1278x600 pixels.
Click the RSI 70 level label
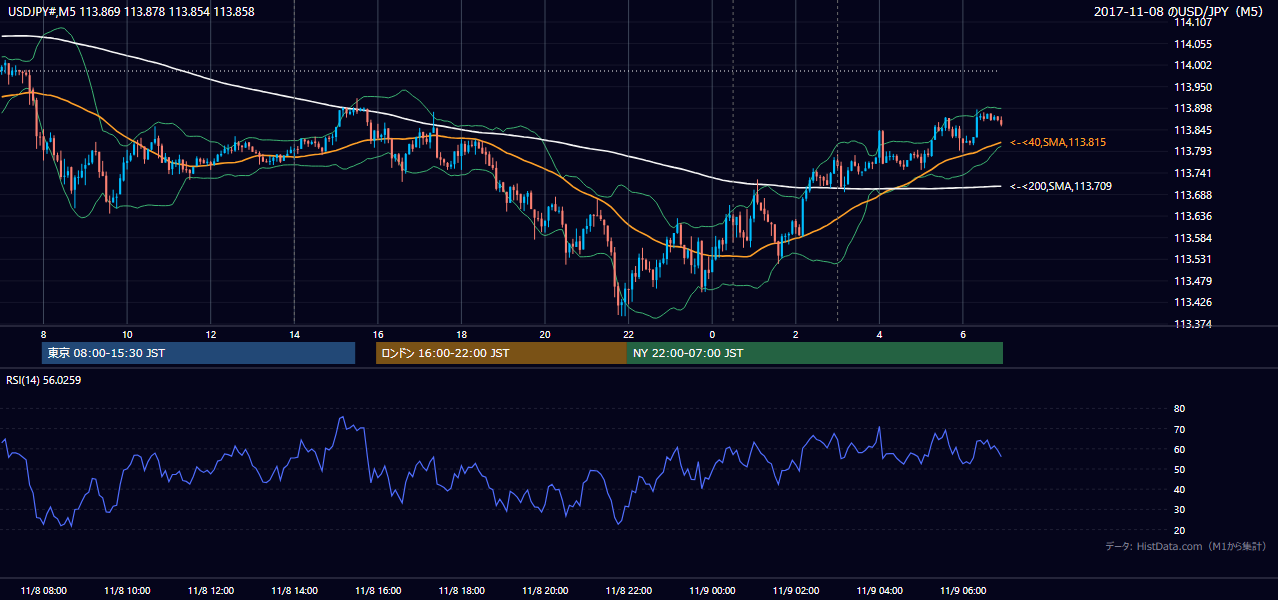pyautogui.click(x=1179, y=429)
